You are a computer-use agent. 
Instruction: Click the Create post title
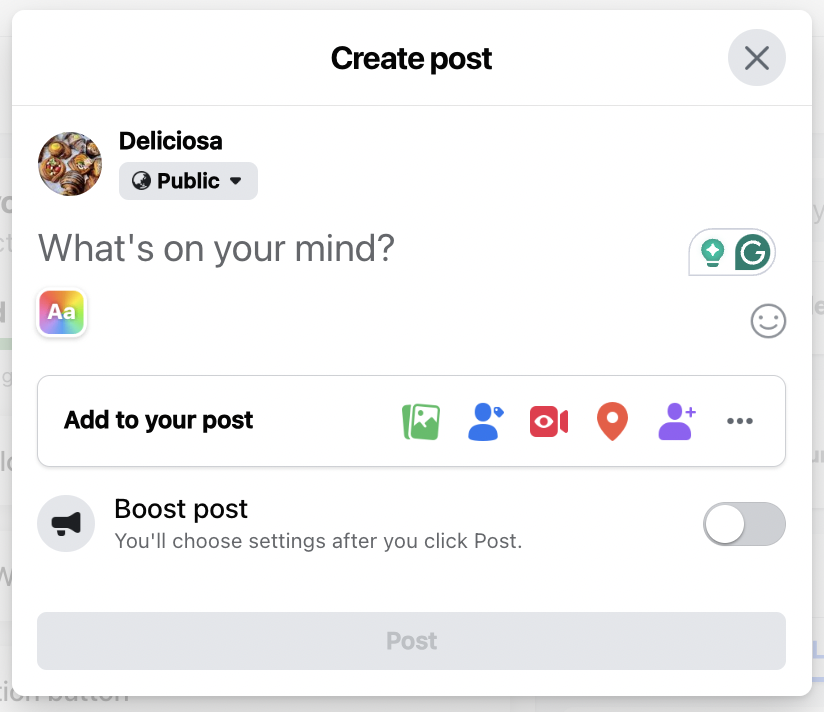[x=411, y=58]
